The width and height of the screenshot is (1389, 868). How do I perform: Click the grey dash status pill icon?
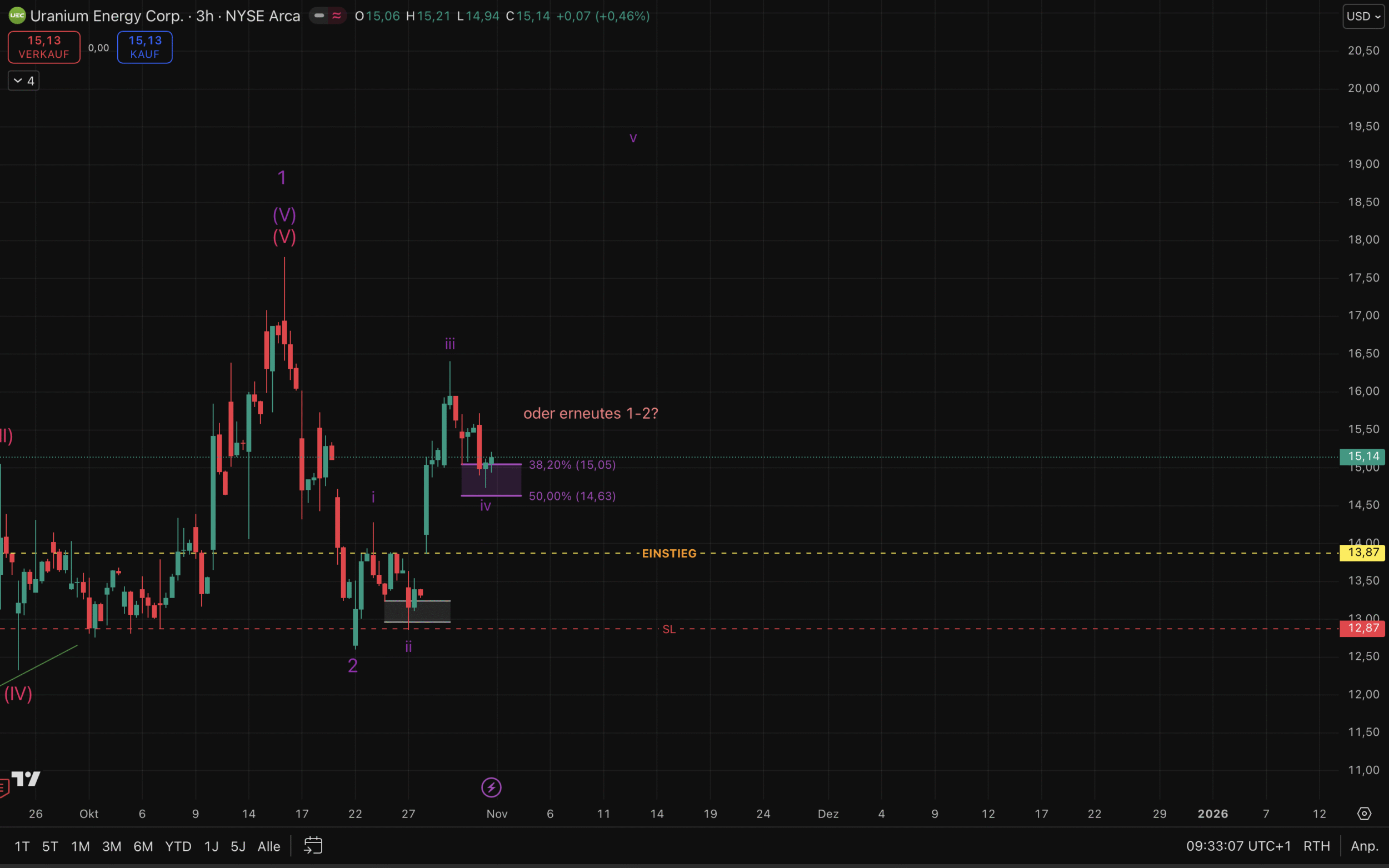[319, 16]
